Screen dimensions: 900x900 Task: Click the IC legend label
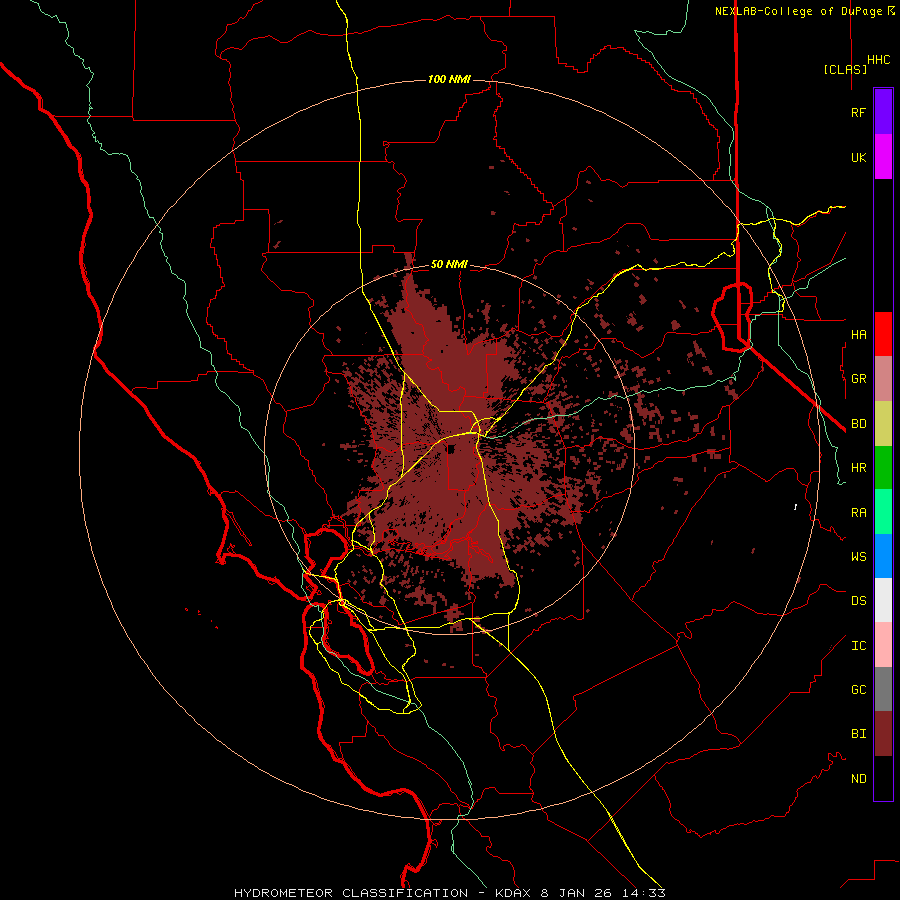point(858,646)
